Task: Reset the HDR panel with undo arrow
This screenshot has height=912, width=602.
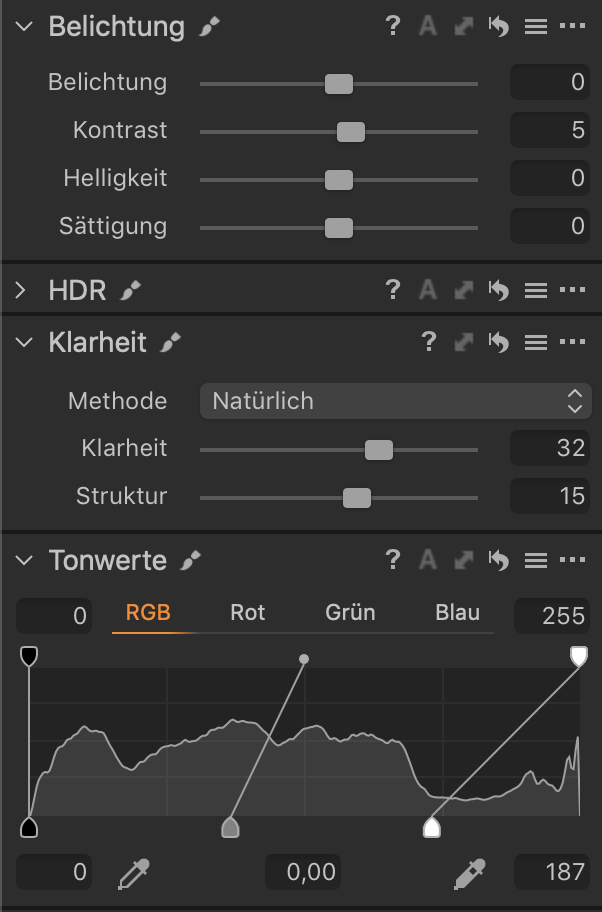Action: click(x=499, y=289)
